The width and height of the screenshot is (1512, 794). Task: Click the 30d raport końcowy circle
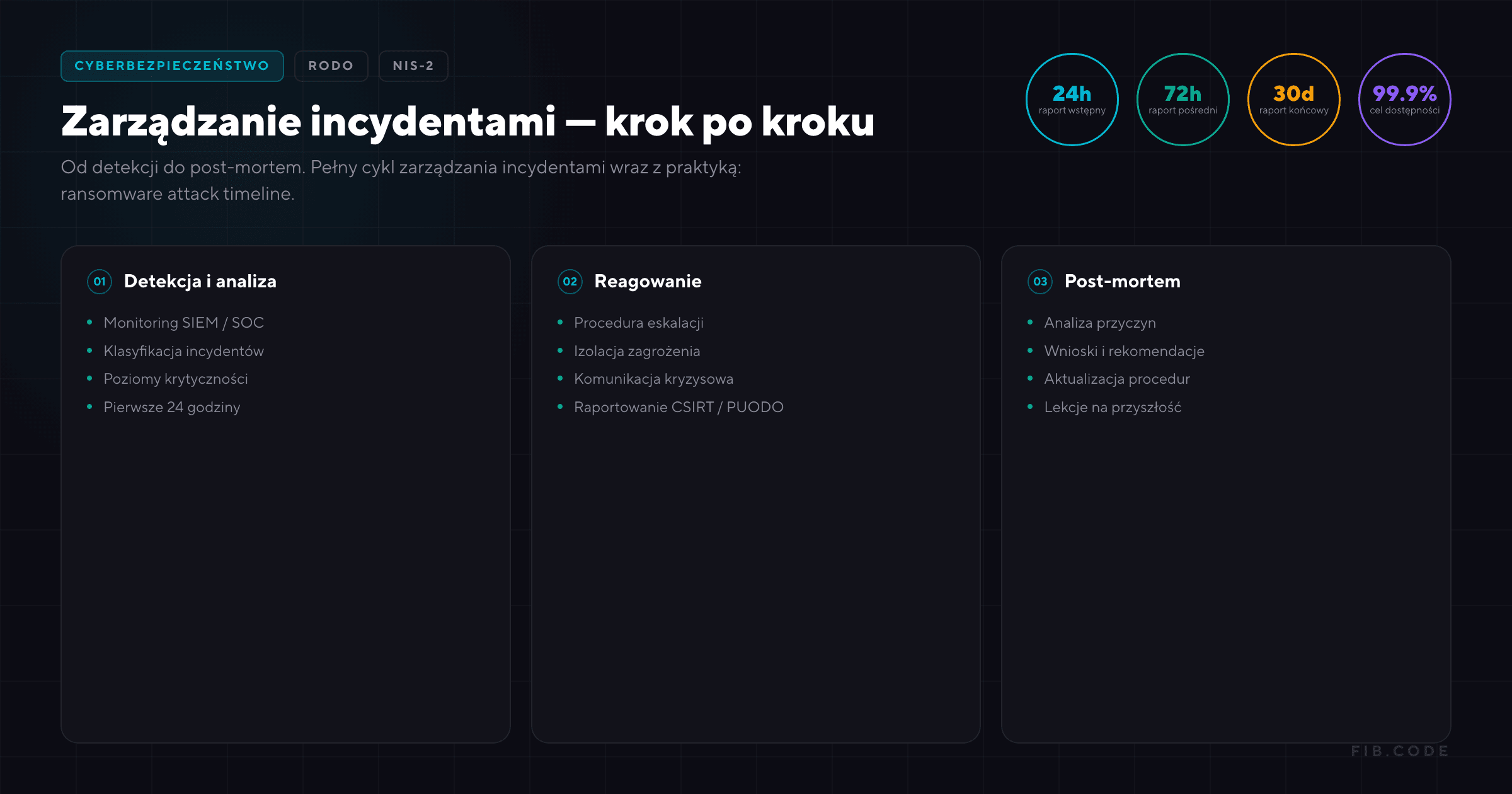pyautogui.click(x=1294, y=100)
